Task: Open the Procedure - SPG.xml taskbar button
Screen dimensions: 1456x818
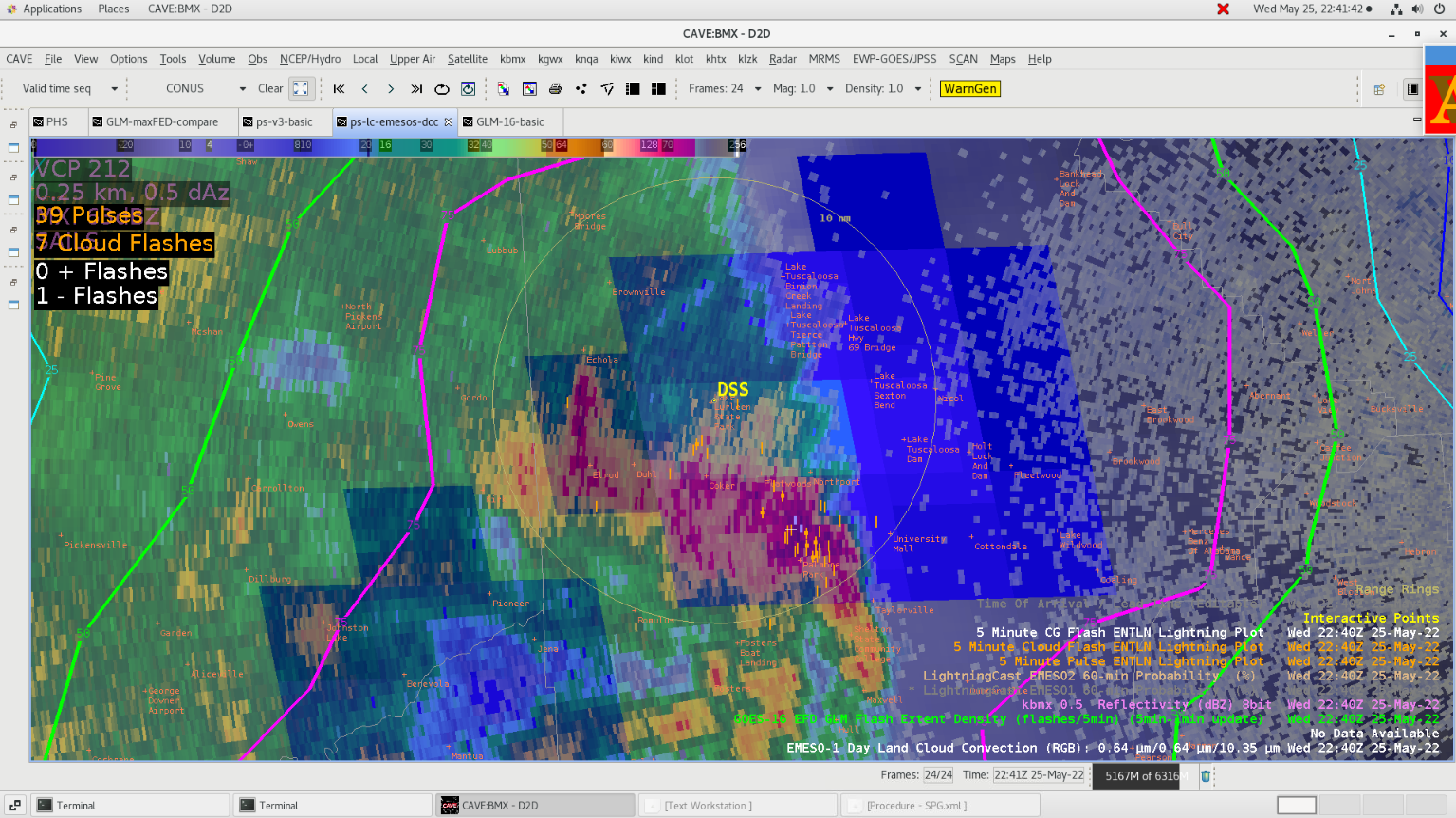Action: [940, 805]
